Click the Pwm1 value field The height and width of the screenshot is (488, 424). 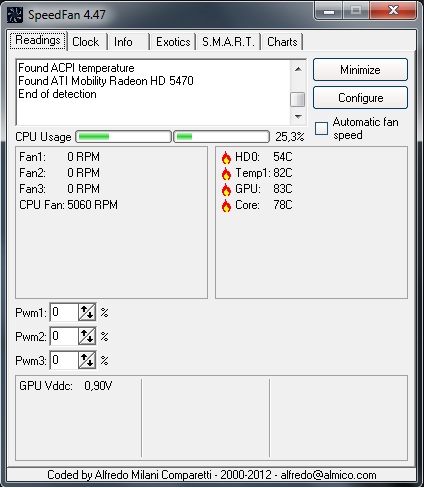(64, 312)
